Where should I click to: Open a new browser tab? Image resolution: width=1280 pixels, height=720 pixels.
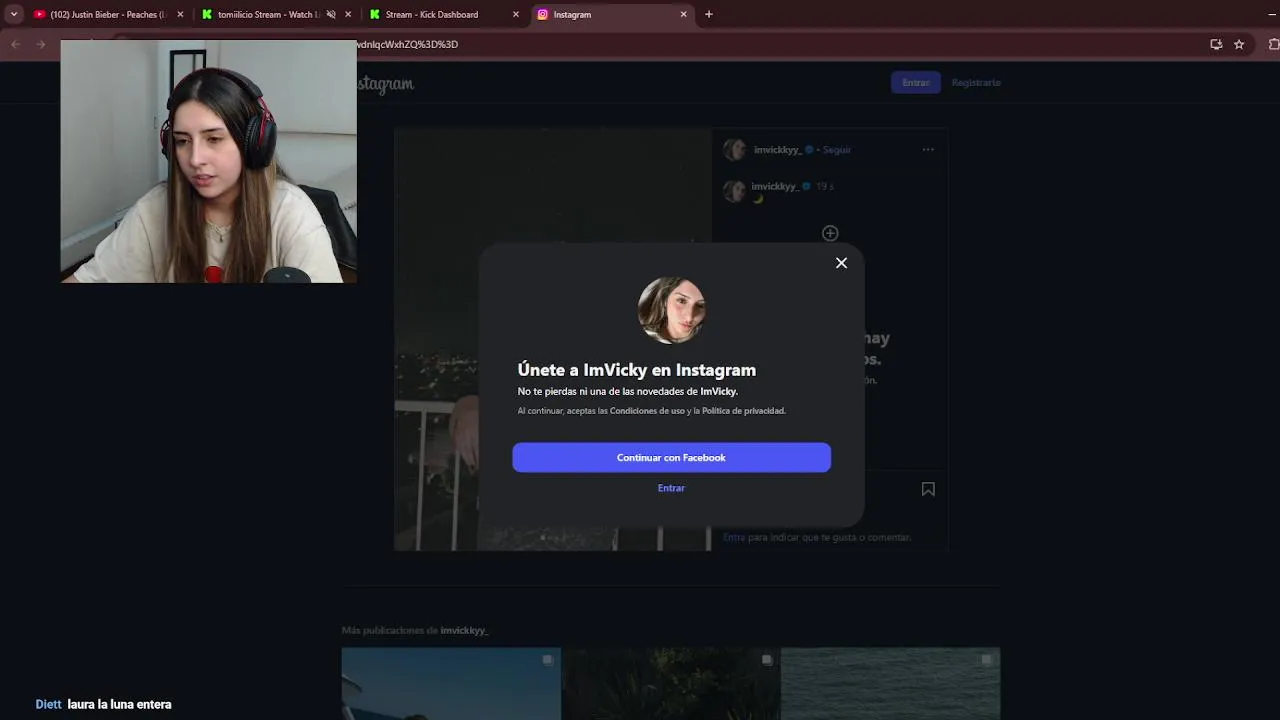pyautogui.click(x=709, y=14)
